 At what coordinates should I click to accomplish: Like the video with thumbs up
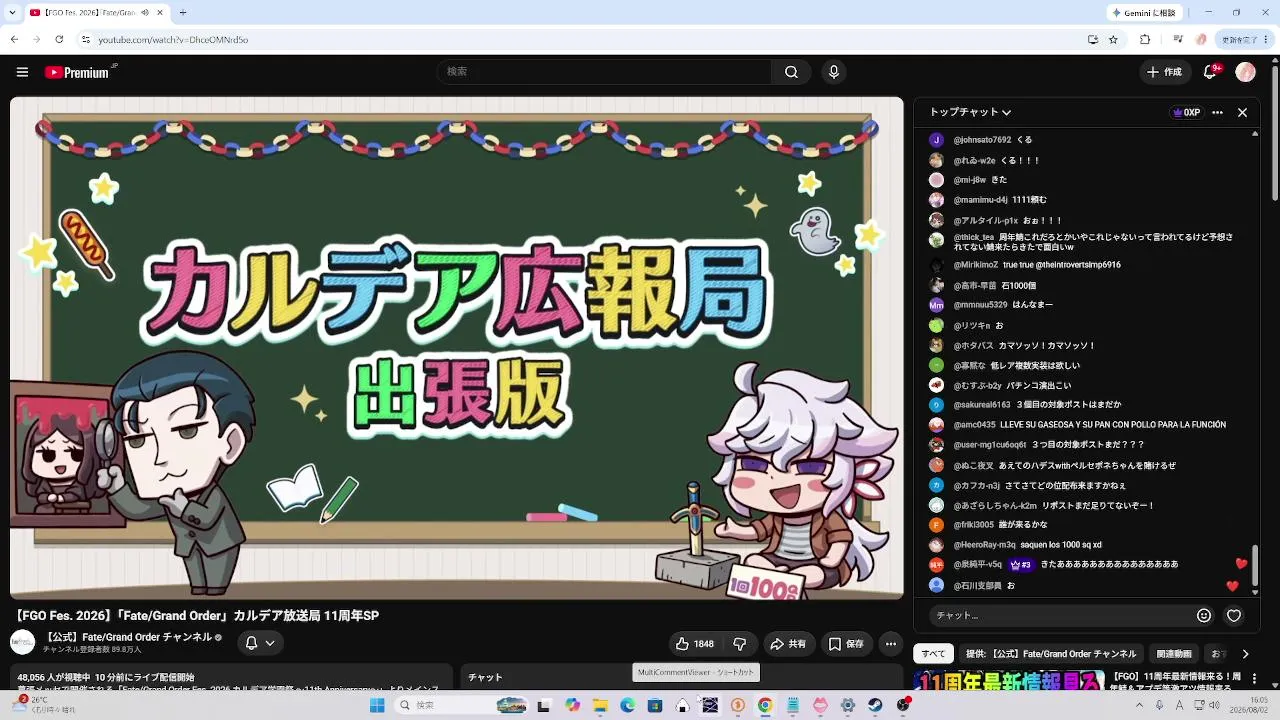tap(695, 644)
